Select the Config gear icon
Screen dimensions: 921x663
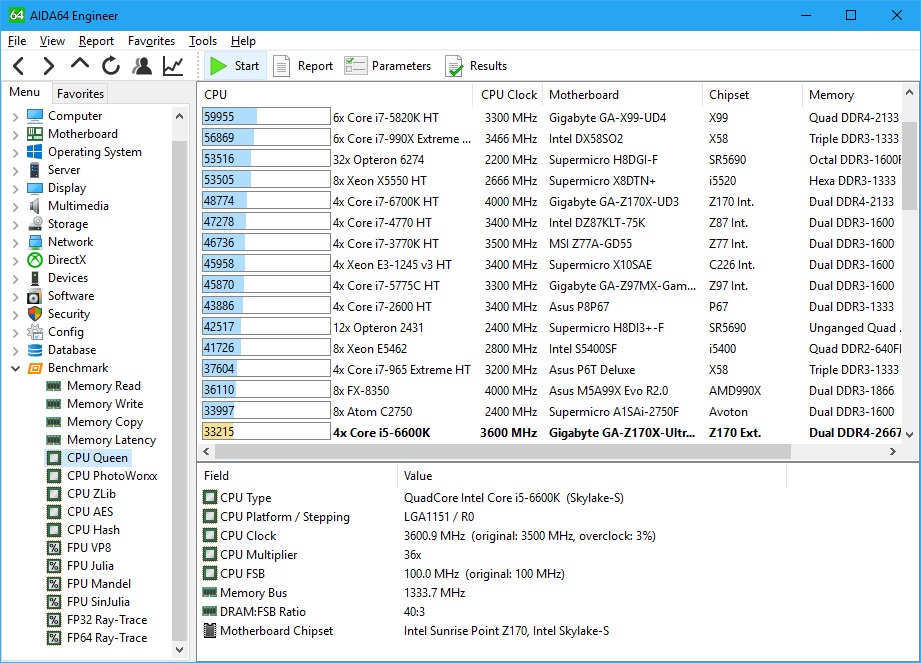pyautogui.click(x=35, y=332)
